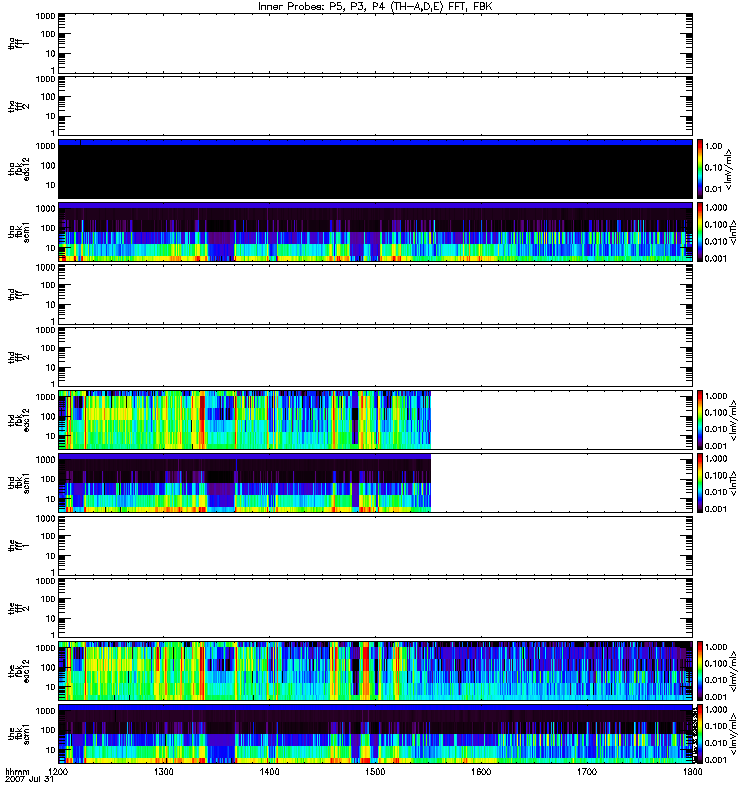Click the 100 y-tick of thd fbk edc12 panel
The width and height of the screenshot is (750, 800).
tap(48, 416)
